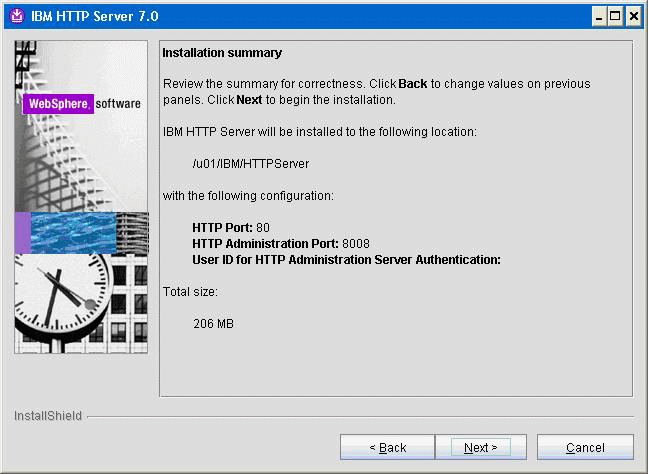The width and height of the screenshot is (648, 474).
Task: Select the 'Installation summary' heading
Action: tap(222, 53)
